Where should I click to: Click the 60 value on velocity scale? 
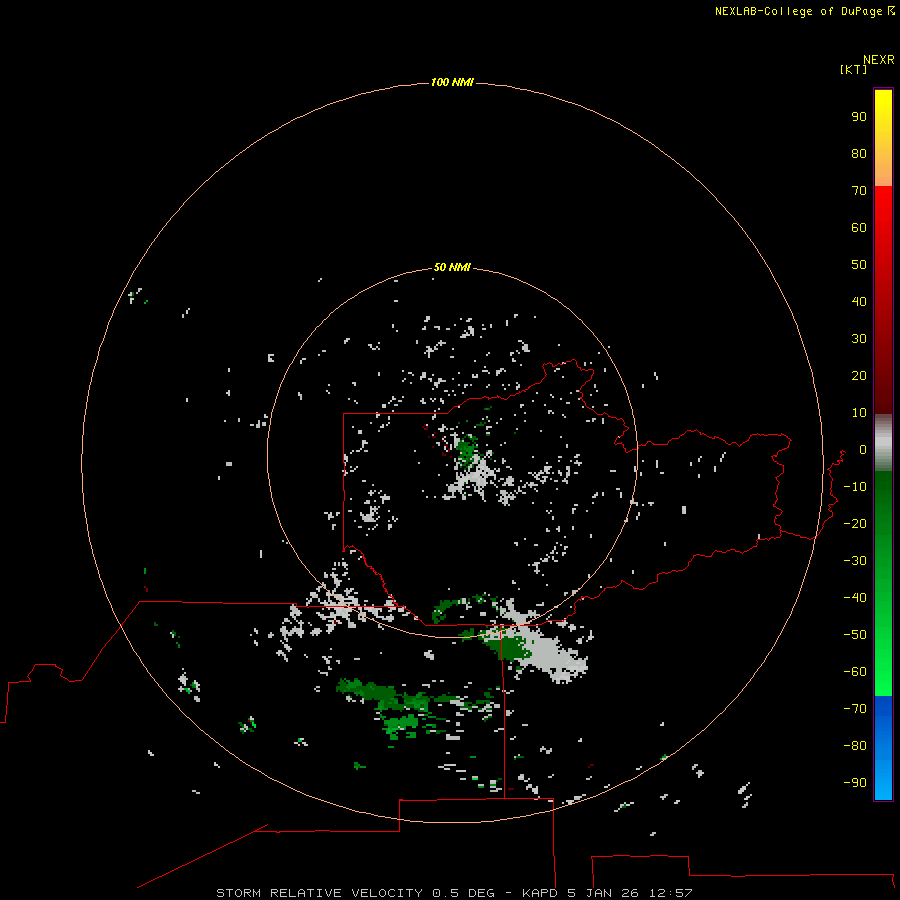coord(859,228)
